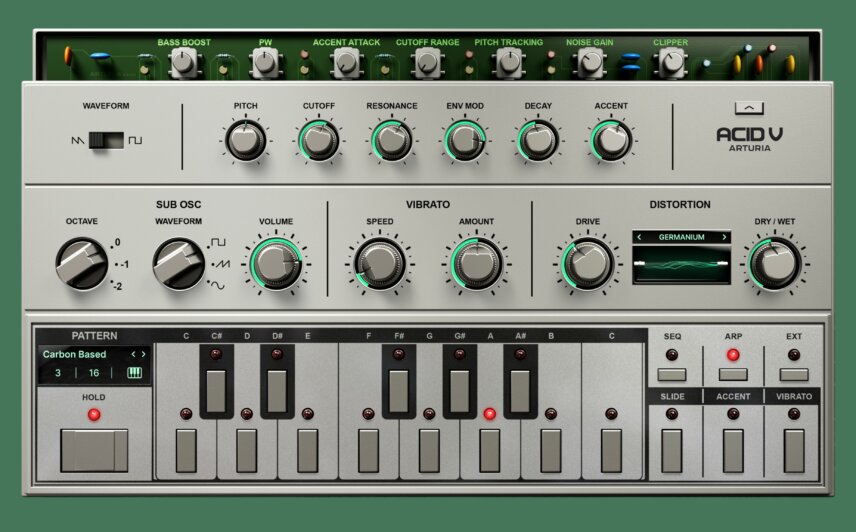Click the Accent knob in top row
Viewport: 856px width, 532px height.
click(x=611, y=141)
